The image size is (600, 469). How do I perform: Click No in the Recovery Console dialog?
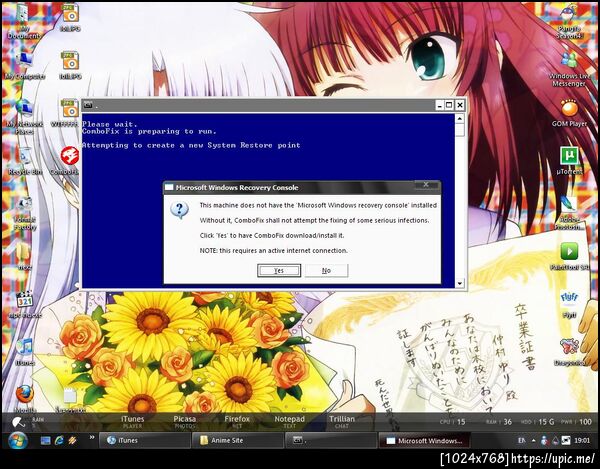pos(326,270)
